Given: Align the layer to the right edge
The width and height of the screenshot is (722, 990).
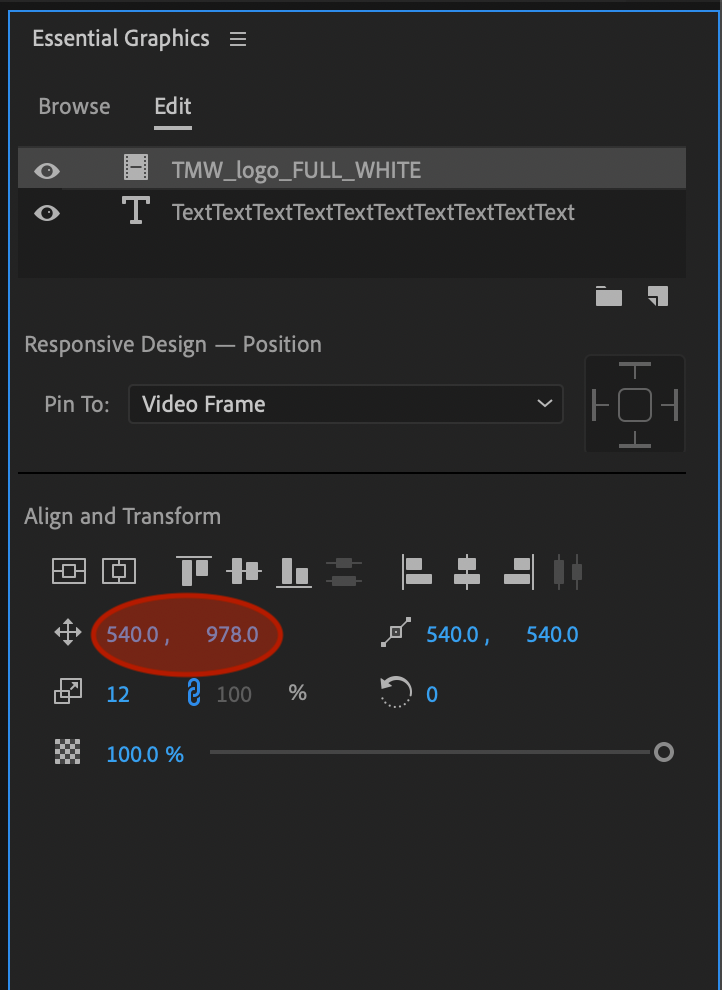Looking at the screenshot, I should (517, 571).
